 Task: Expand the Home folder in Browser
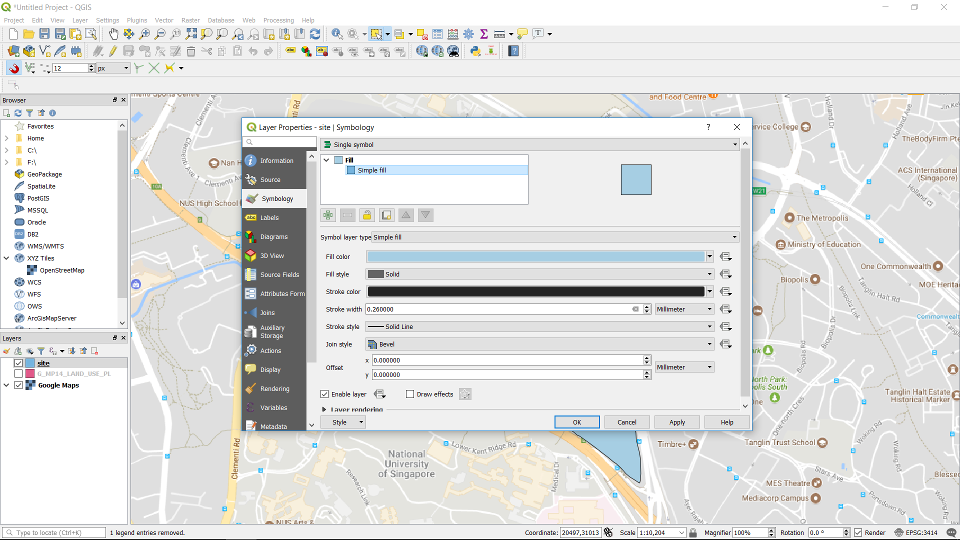click(7, 138)
